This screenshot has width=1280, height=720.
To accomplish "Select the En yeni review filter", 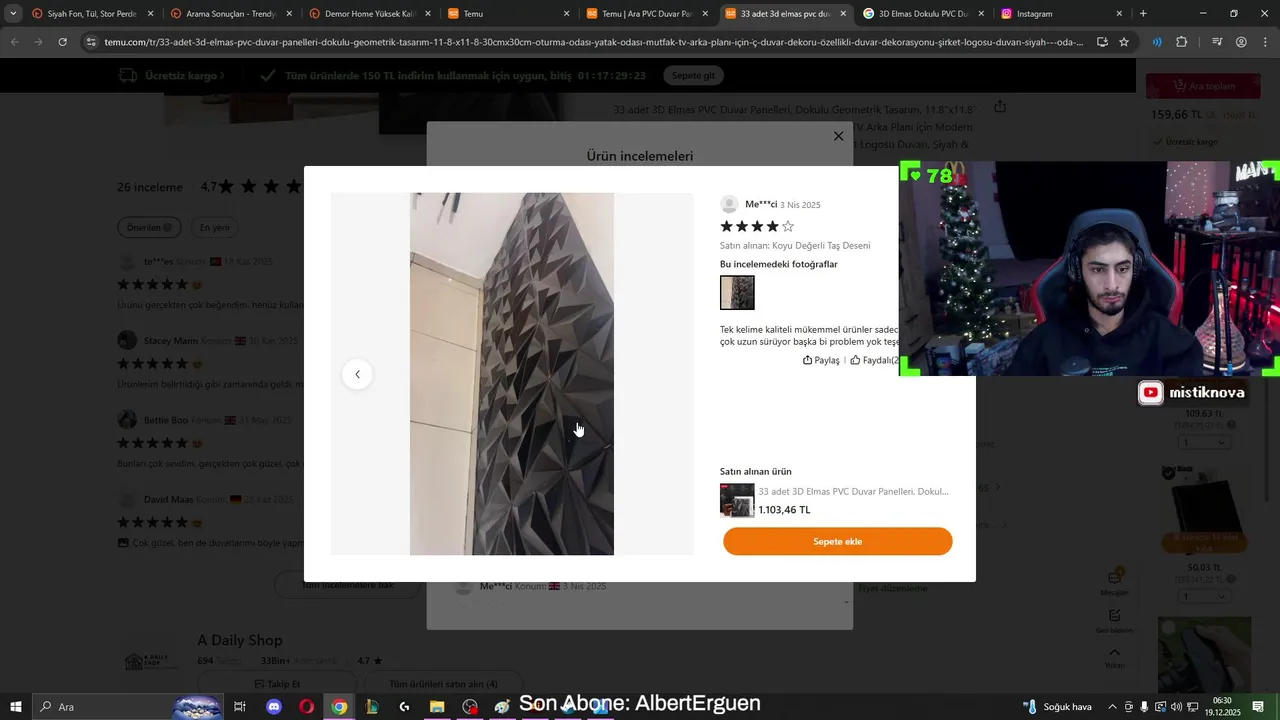I will click(214, 227).
